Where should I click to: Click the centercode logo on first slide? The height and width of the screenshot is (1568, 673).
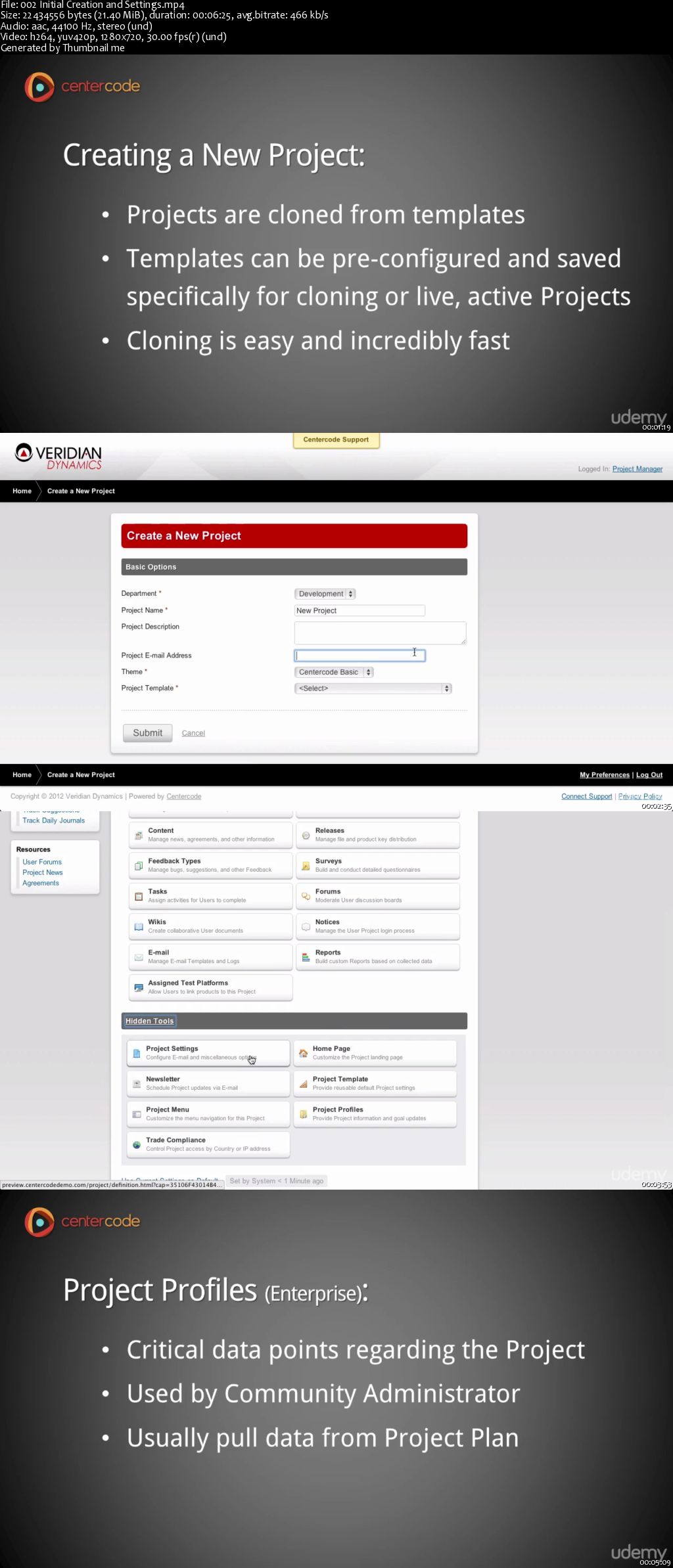coord(82,87)
